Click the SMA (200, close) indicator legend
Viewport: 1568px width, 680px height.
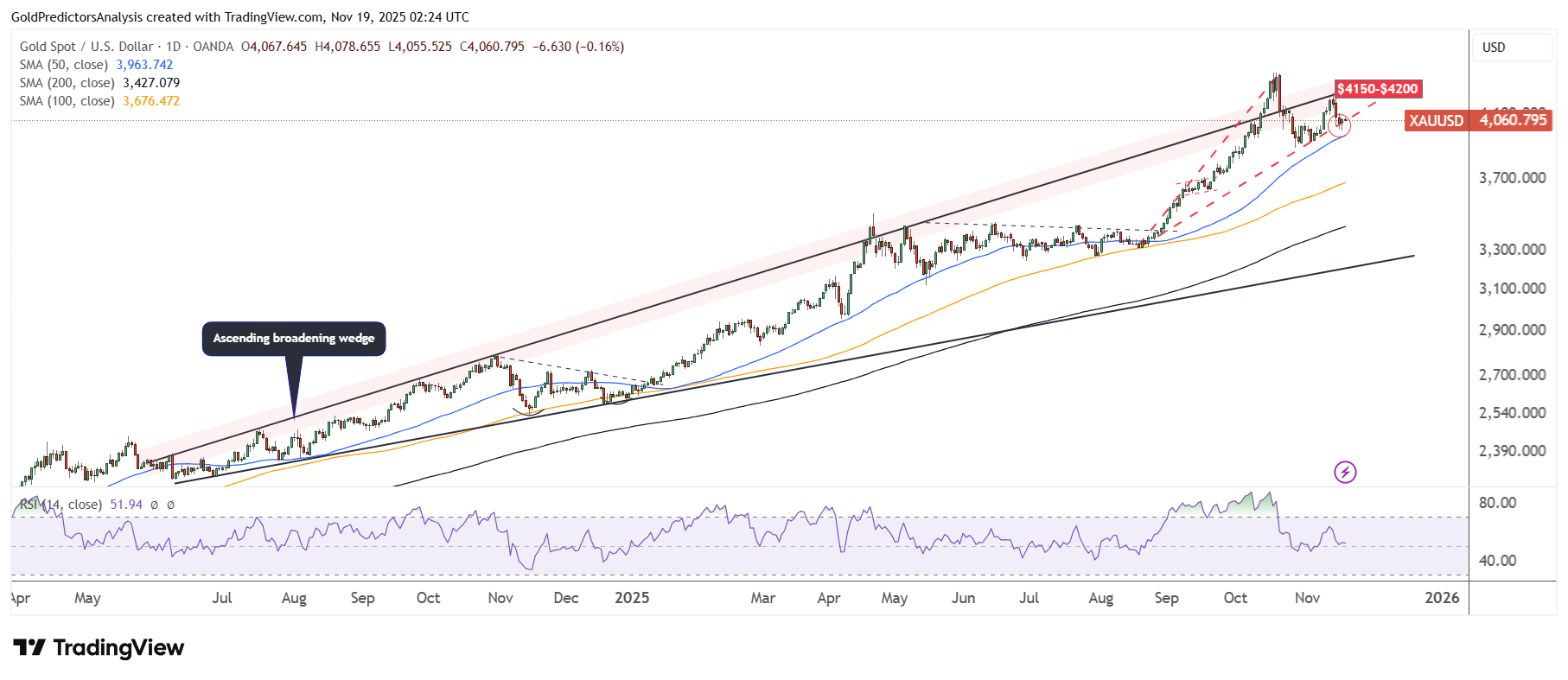coord(67,83)
